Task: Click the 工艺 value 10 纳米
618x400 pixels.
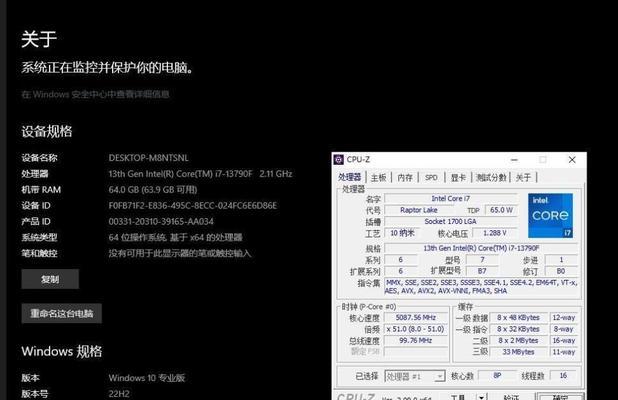Action: pyautogui.click(x=402, y=233)
